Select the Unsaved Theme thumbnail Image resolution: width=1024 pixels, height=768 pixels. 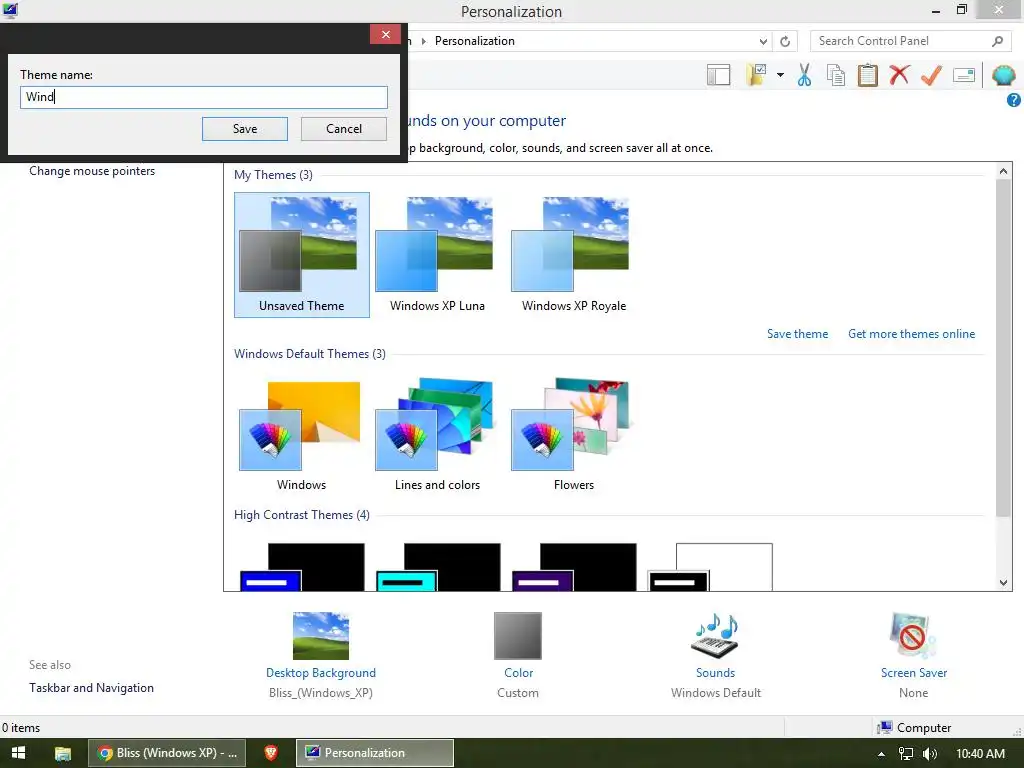point(302,255)
